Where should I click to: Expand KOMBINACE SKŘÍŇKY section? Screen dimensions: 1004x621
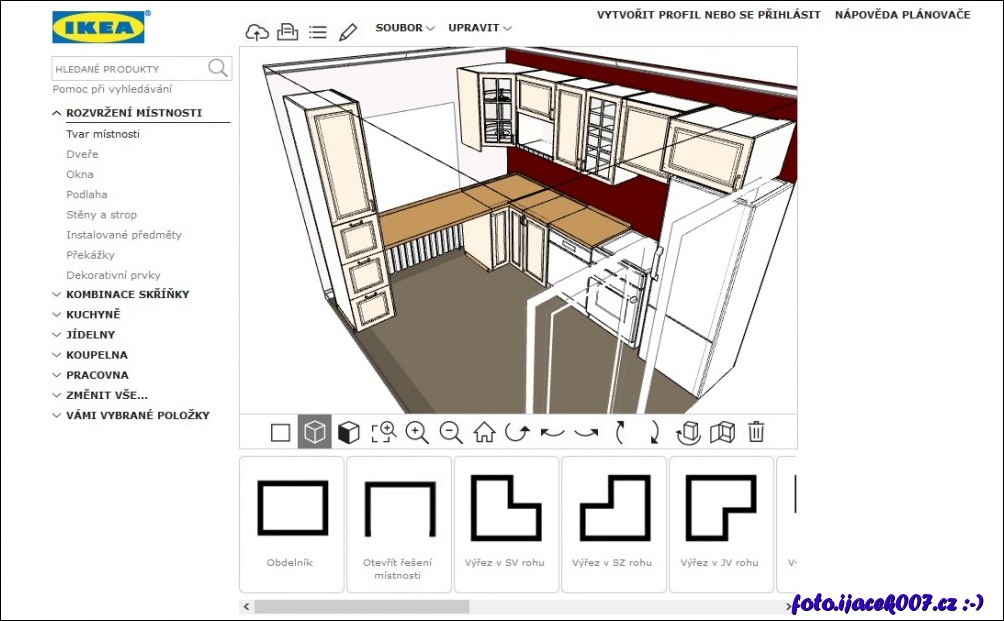(x=127, y=295)
